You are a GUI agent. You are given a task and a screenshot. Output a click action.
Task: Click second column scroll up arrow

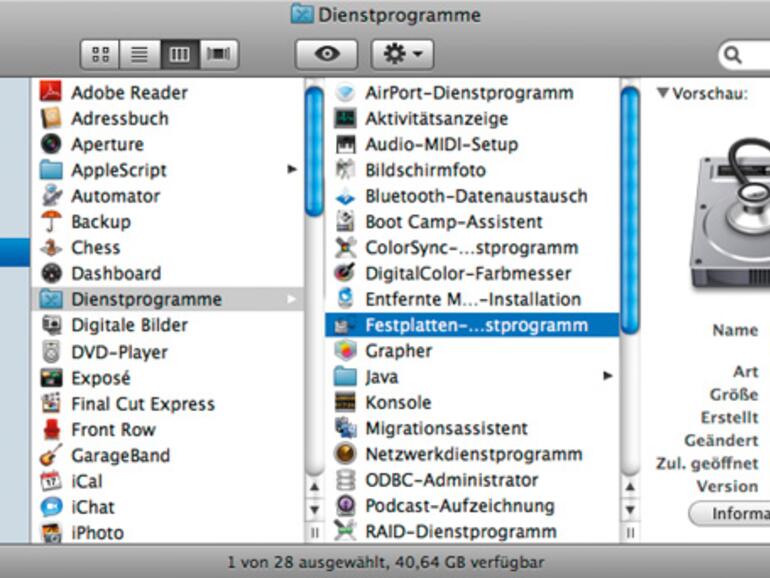(630, 487)
